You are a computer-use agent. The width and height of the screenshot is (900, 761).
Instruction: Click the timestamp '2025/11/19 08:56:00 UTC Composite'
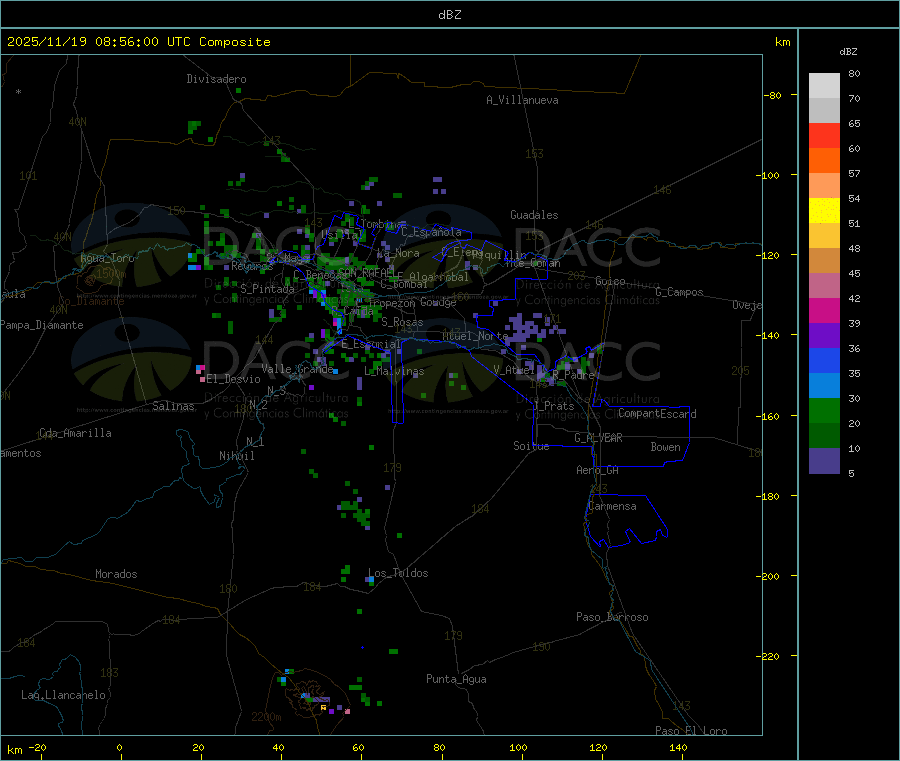[138, 42]
